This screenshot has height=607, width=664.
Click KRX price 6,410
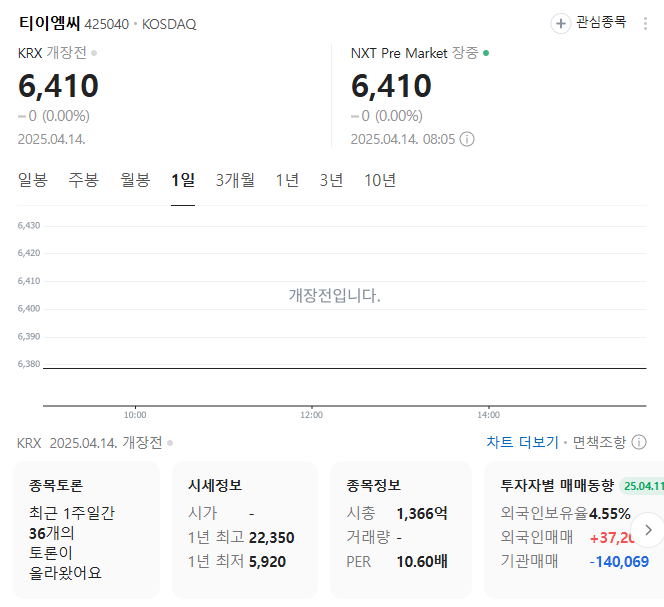coord(58,86)
